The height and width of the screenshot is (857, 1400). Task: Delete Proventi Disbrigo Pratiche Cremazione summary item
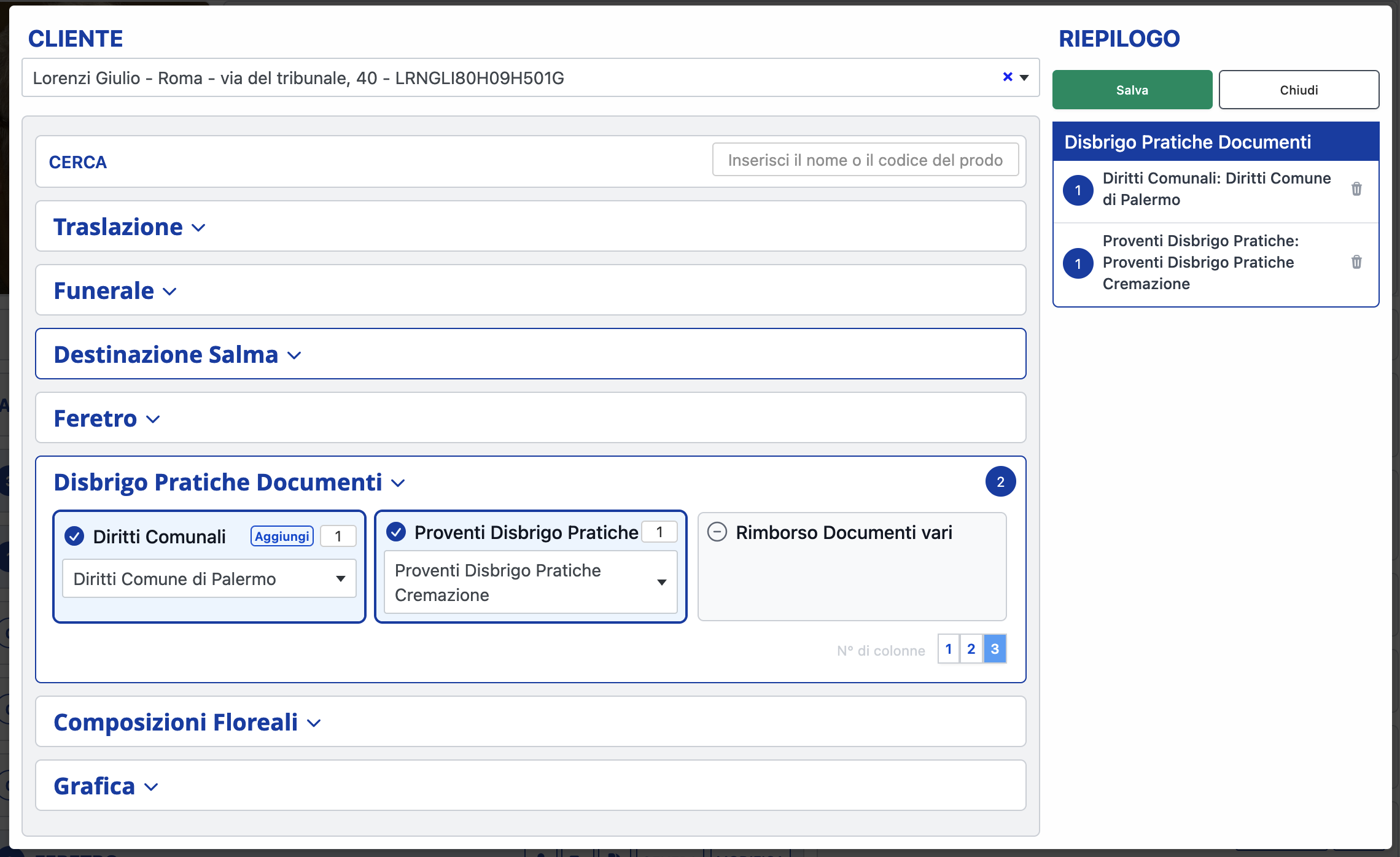[x=1356, y=262]
